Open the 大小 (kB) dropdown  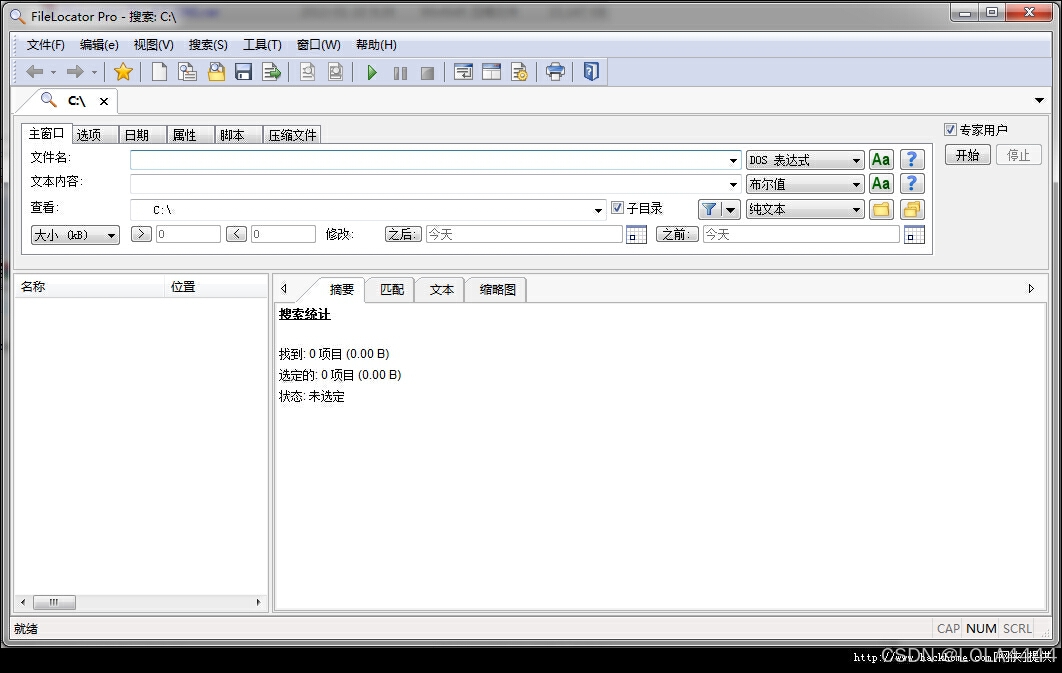75,235
